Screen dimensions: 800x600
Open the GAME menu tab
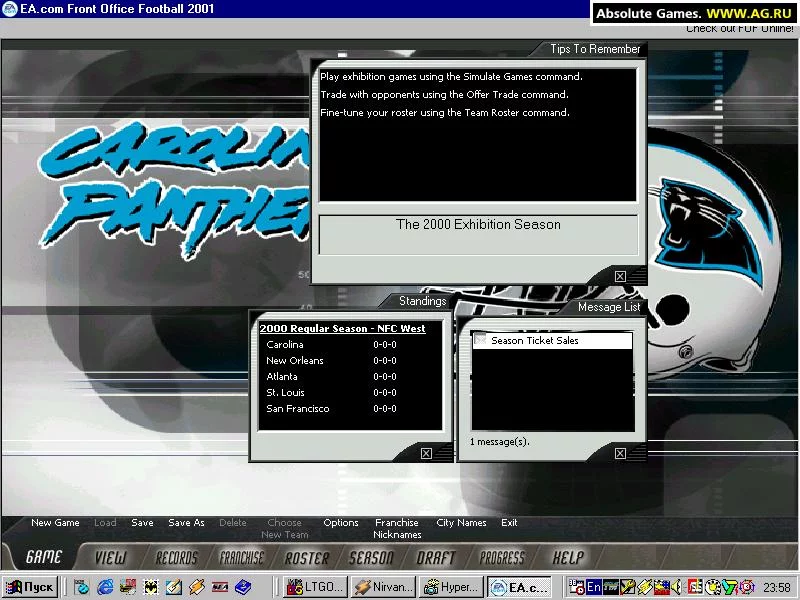point(44,557)
